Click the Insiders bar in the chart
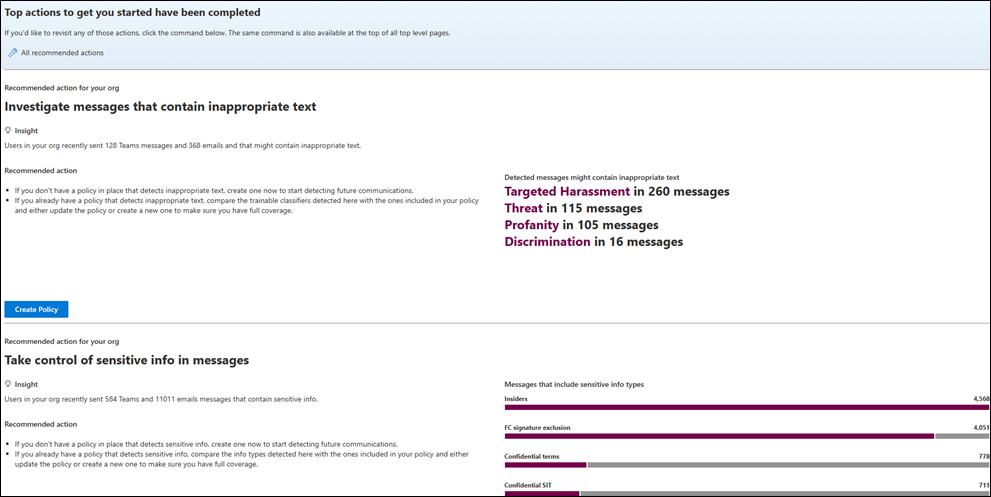 click(746, 407)
